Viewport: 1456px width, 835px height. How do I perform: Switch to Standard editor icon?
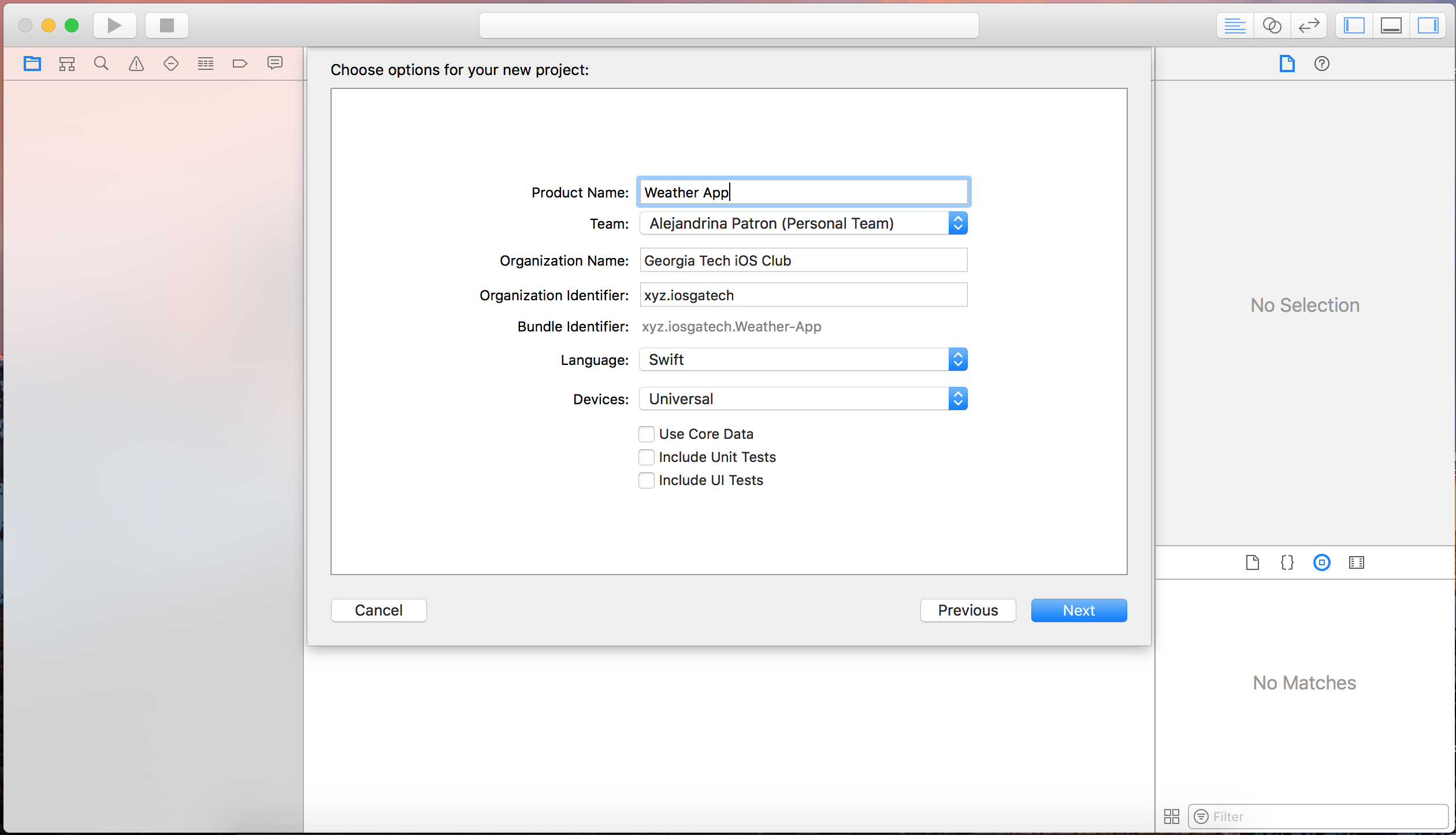click(x=1235, y=25)
